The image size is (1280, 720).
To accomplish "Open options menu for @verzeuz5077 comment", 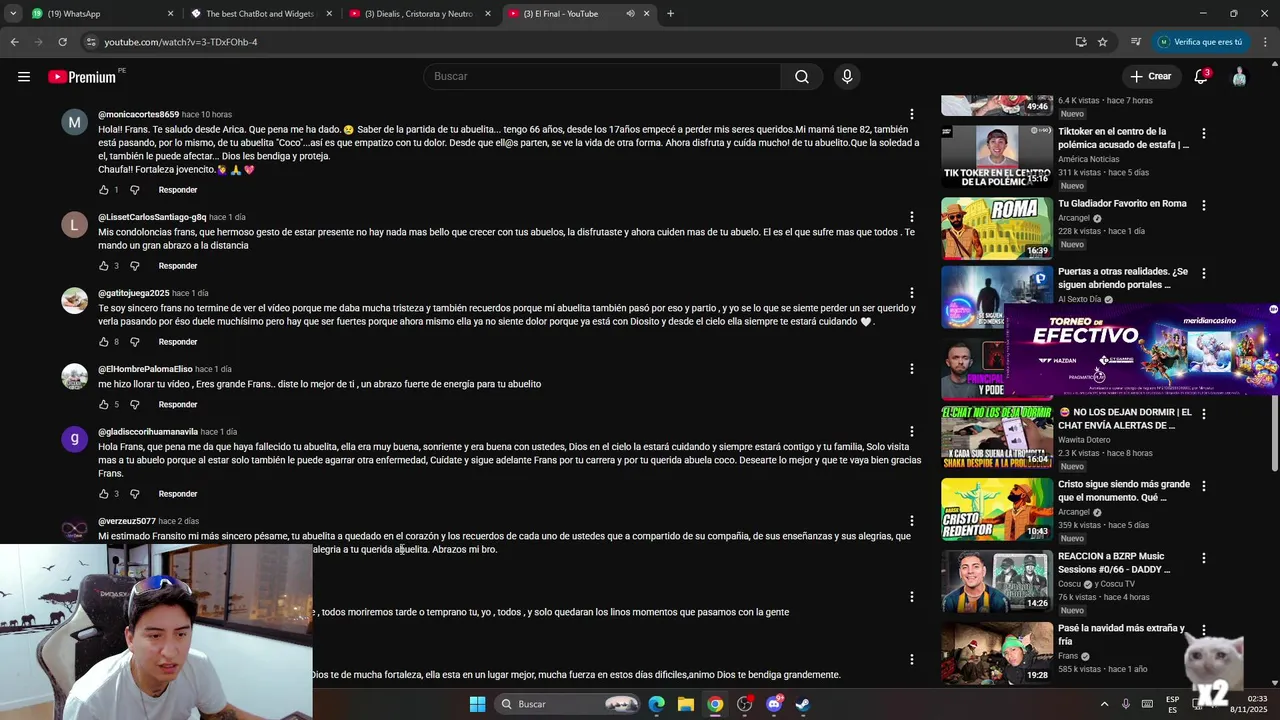I will pos(911,521).
